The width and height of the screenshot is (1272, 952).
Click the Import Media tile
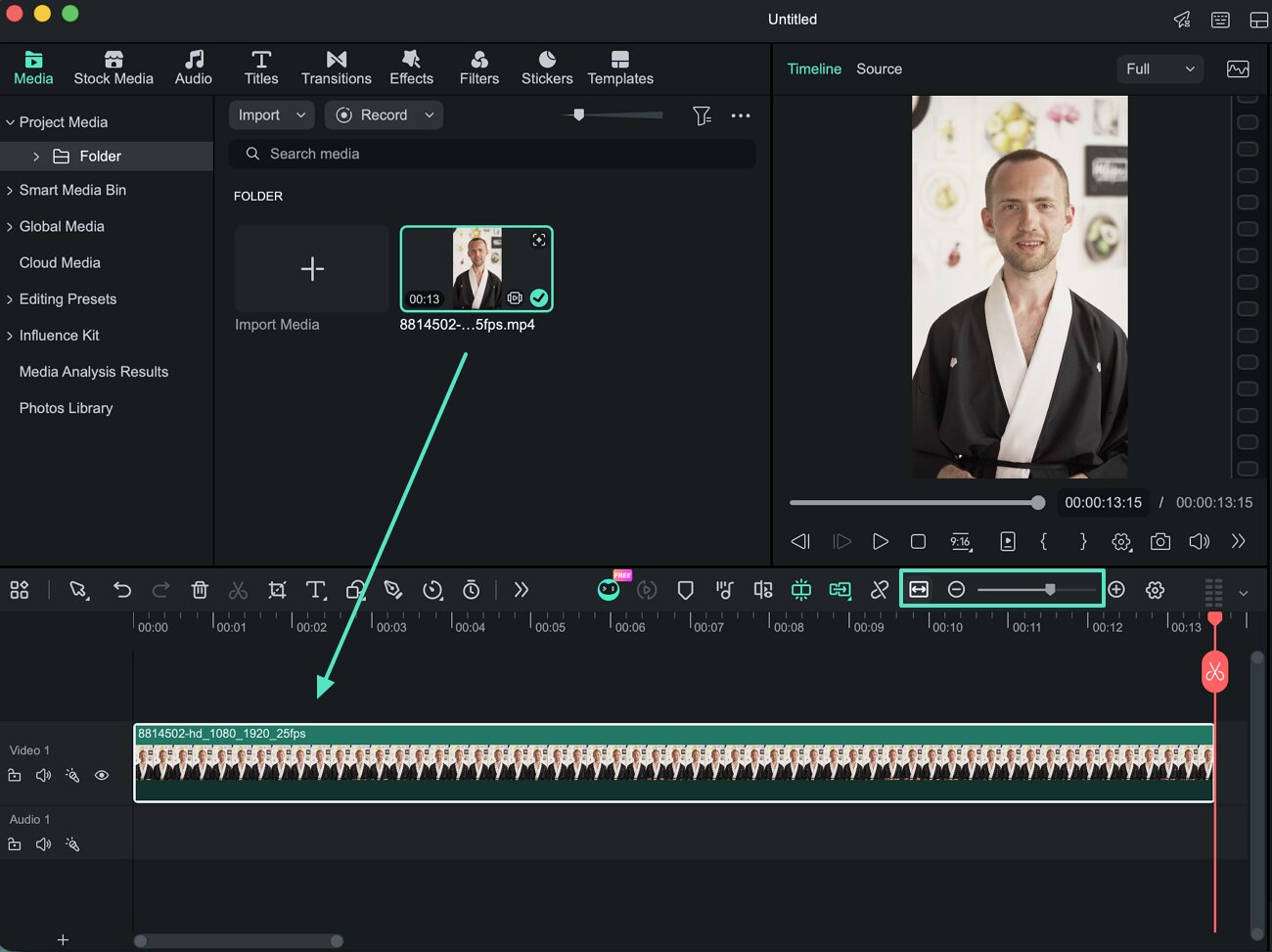pos(312,269)
